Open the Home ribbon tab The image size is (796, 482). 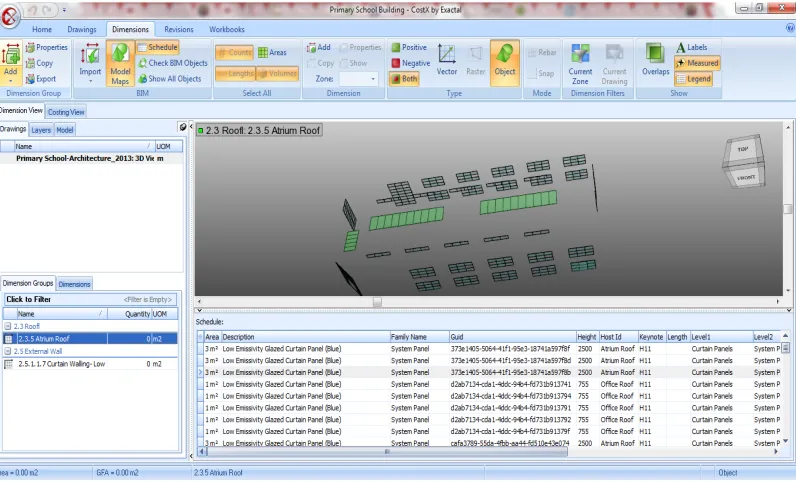[x=42, y=29]
